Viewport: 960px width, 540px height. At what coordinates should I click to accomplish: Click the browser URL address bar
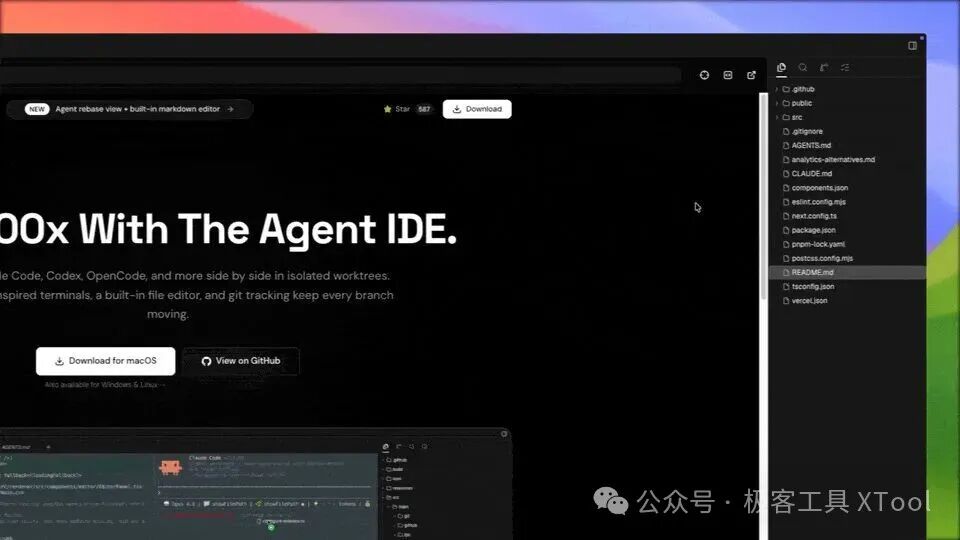[340, 75]
